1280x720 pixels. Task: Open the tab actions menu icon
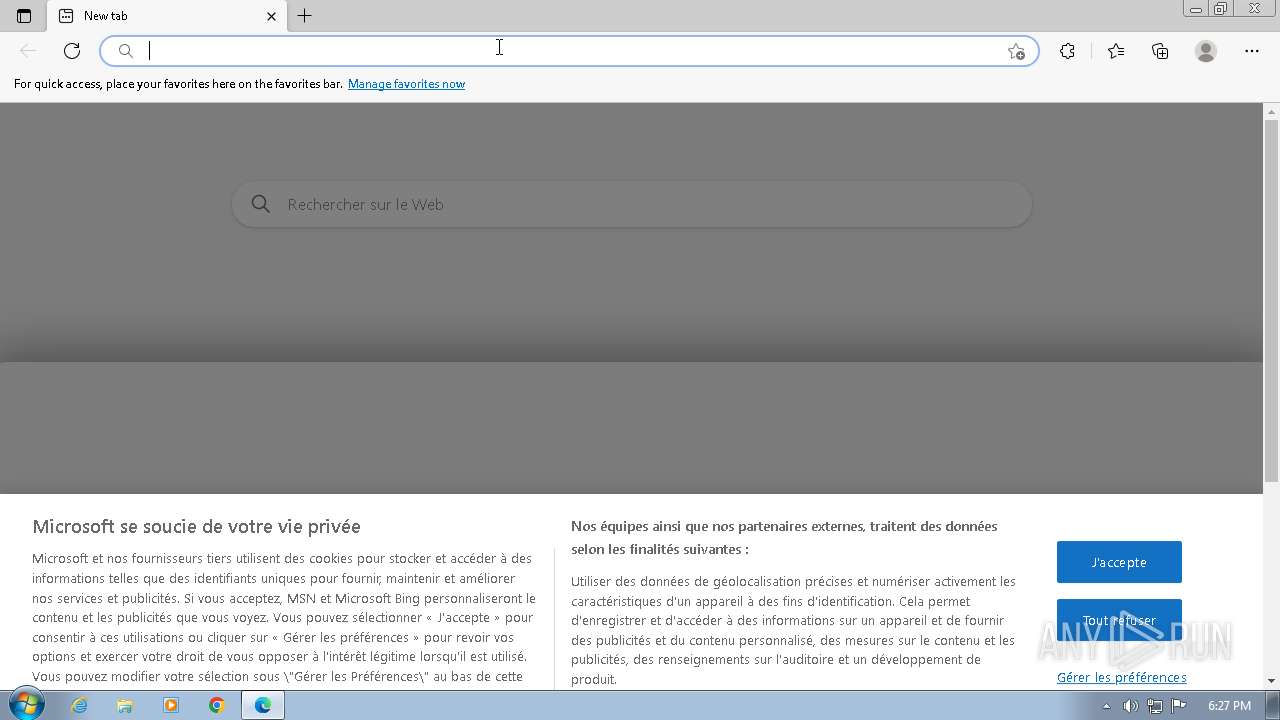(x=24, y=16)
